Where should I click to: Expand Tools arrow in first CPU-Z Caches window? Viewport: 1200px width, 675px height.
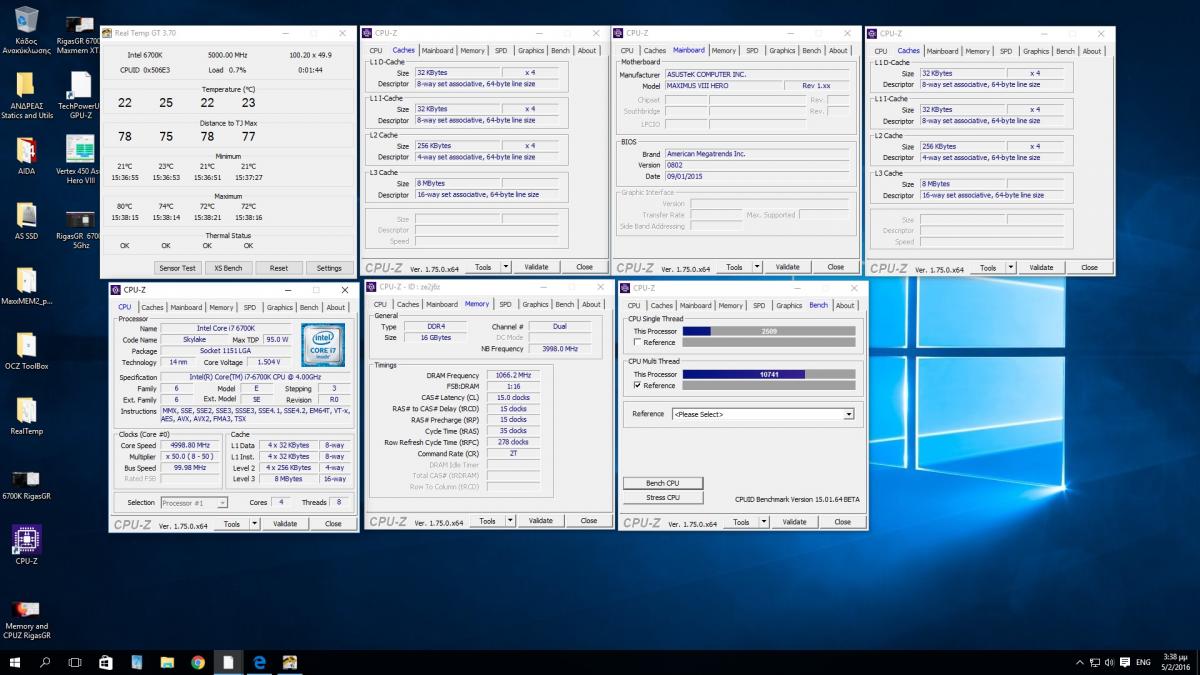[x=506, y=267]
